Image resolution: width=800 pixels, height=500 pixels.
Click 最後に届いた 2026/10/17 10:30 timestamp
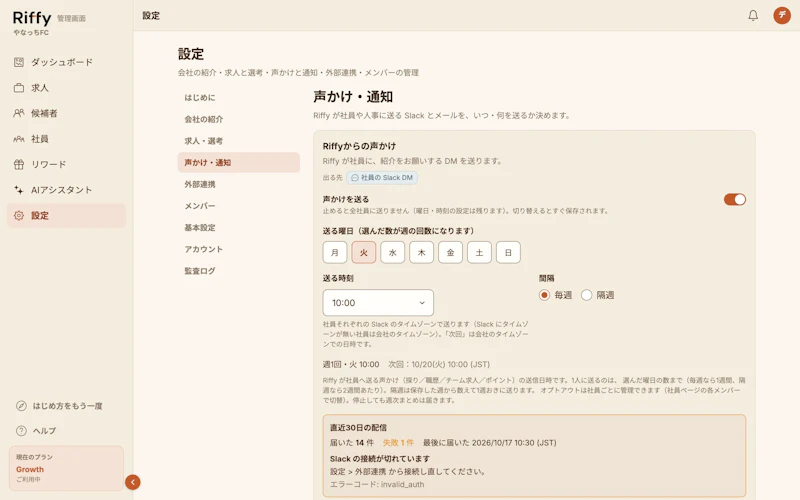click(x=489, y=443)
